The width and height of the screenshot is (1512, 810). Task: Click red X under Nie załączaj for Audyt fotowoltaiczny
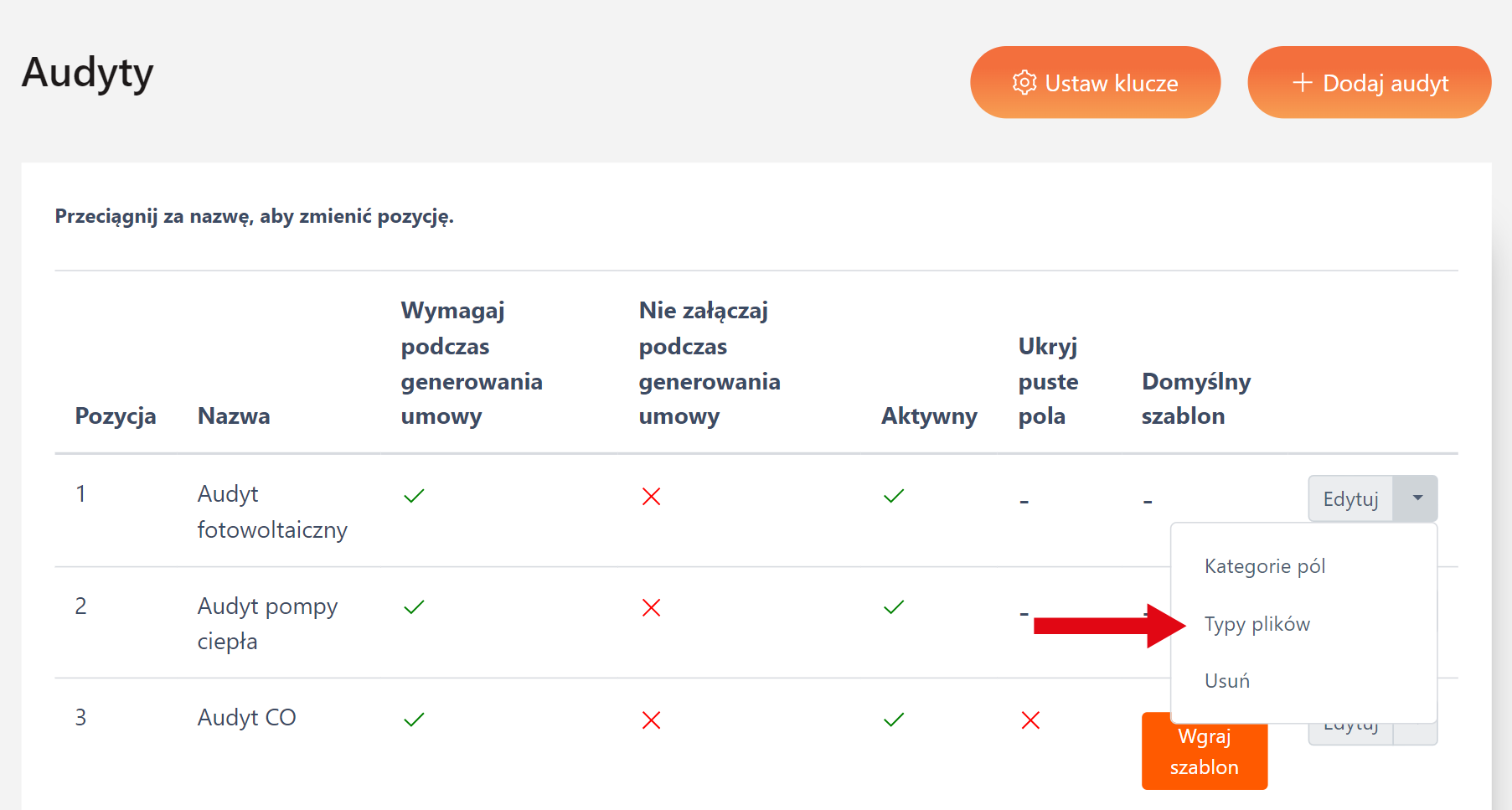pos(651,498)
